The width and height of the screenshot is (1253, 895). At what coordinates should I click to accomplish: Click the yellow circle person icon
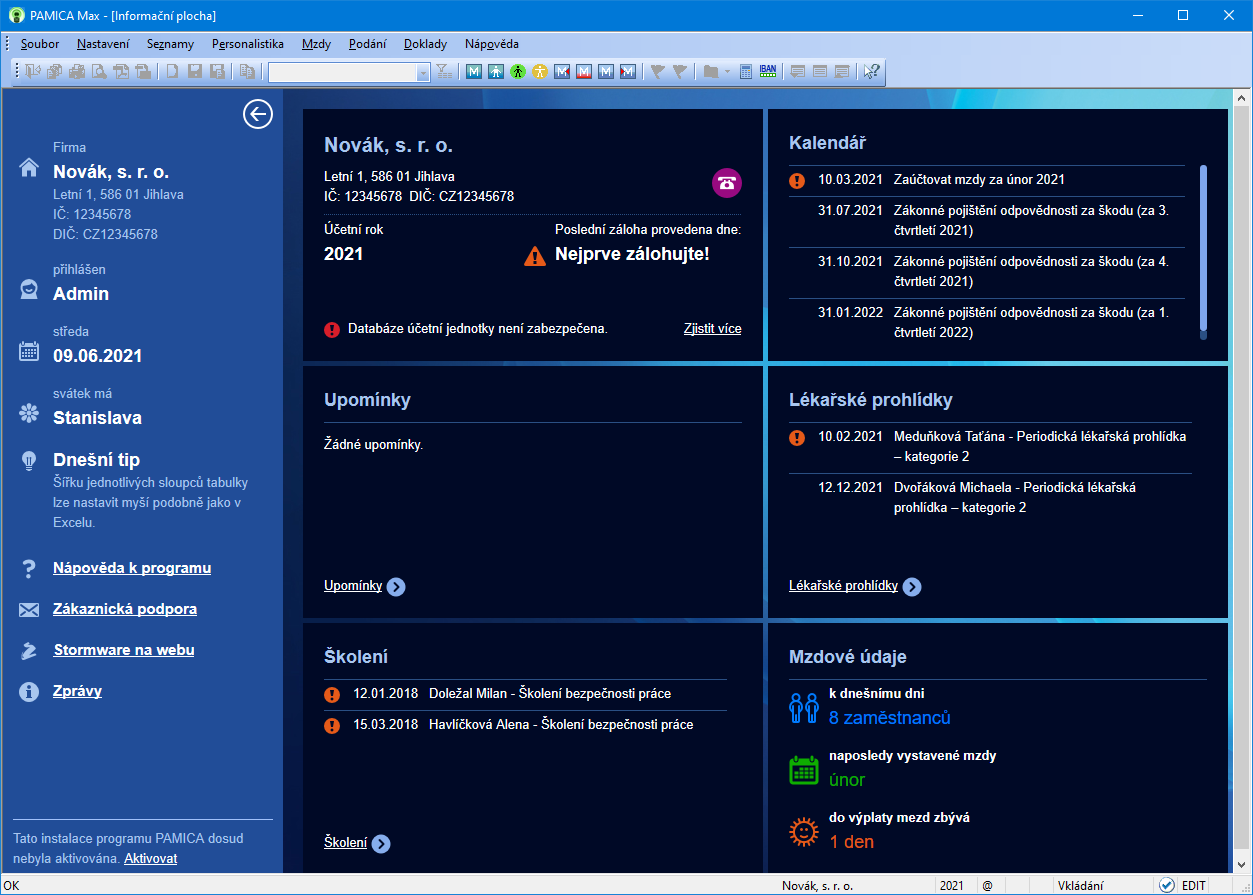[540, 71]
